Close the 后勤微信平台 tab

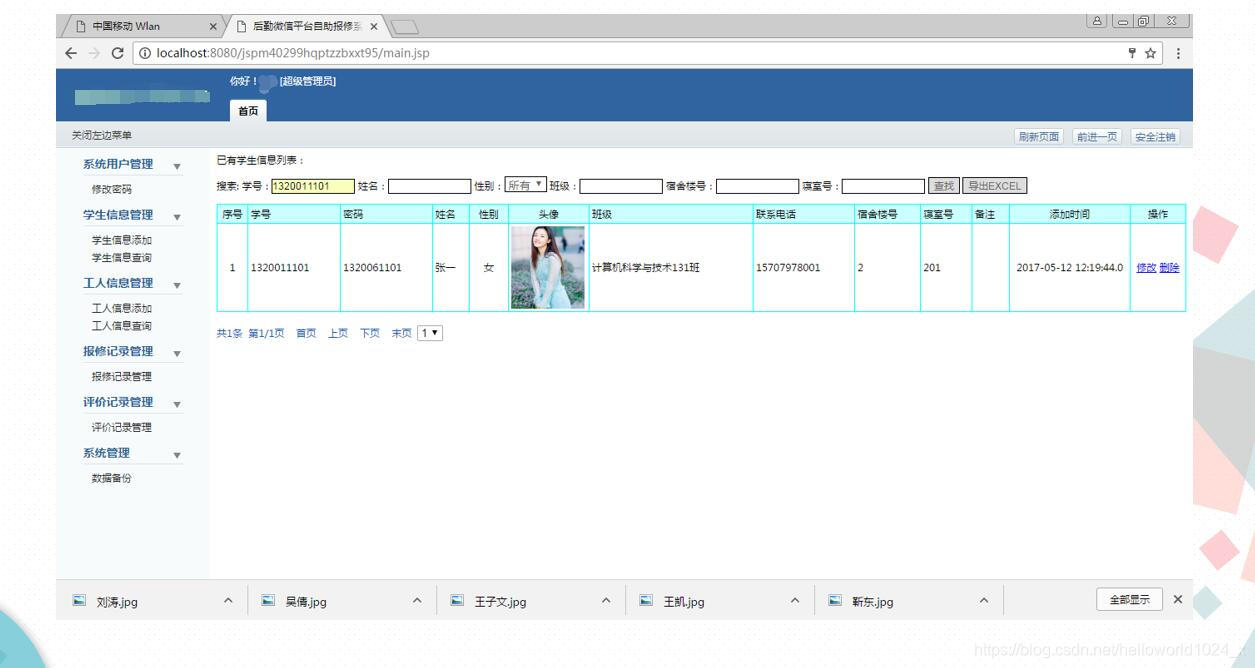[x=373, y=26]
